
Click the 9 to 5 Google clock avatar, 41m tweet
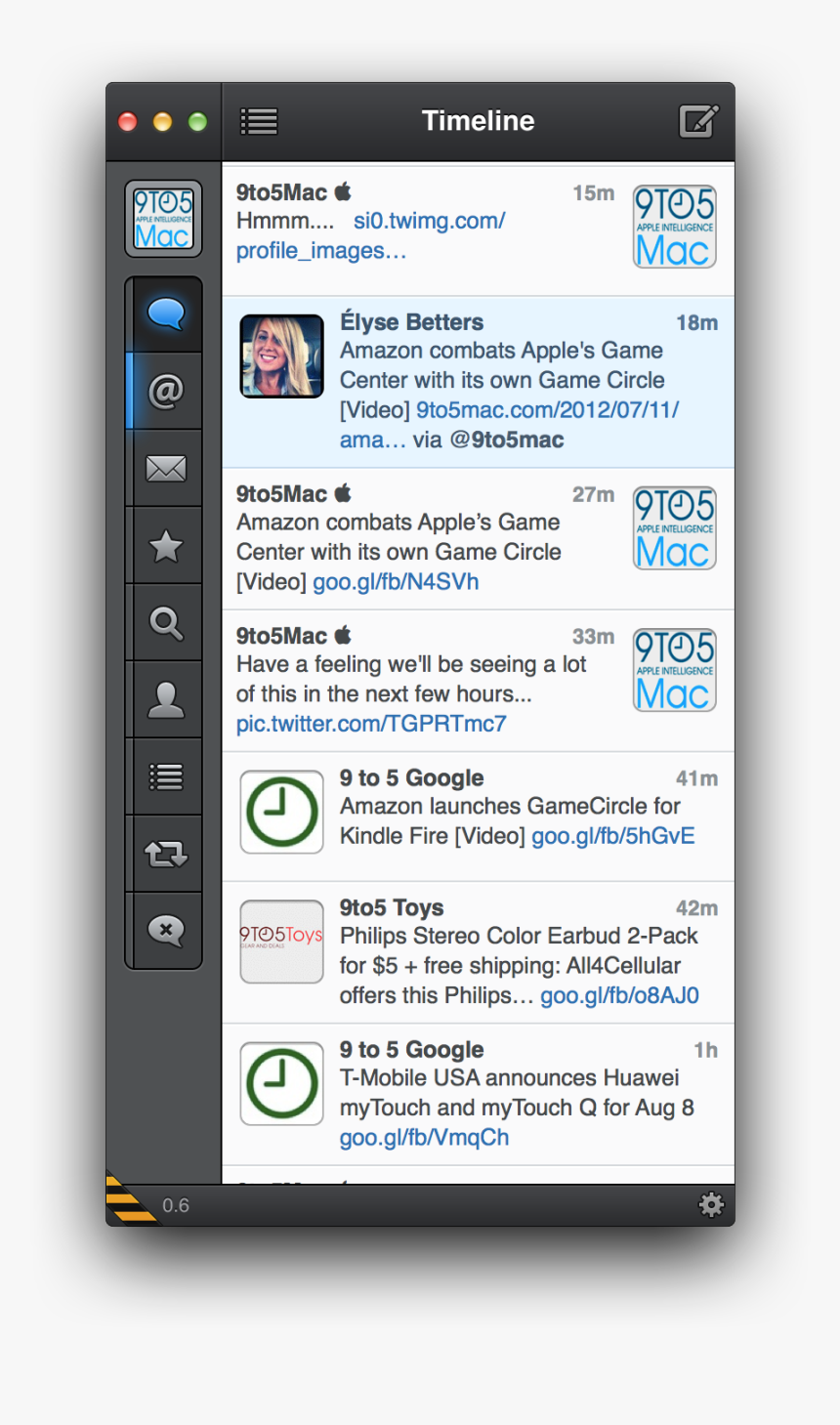(282, 812)
